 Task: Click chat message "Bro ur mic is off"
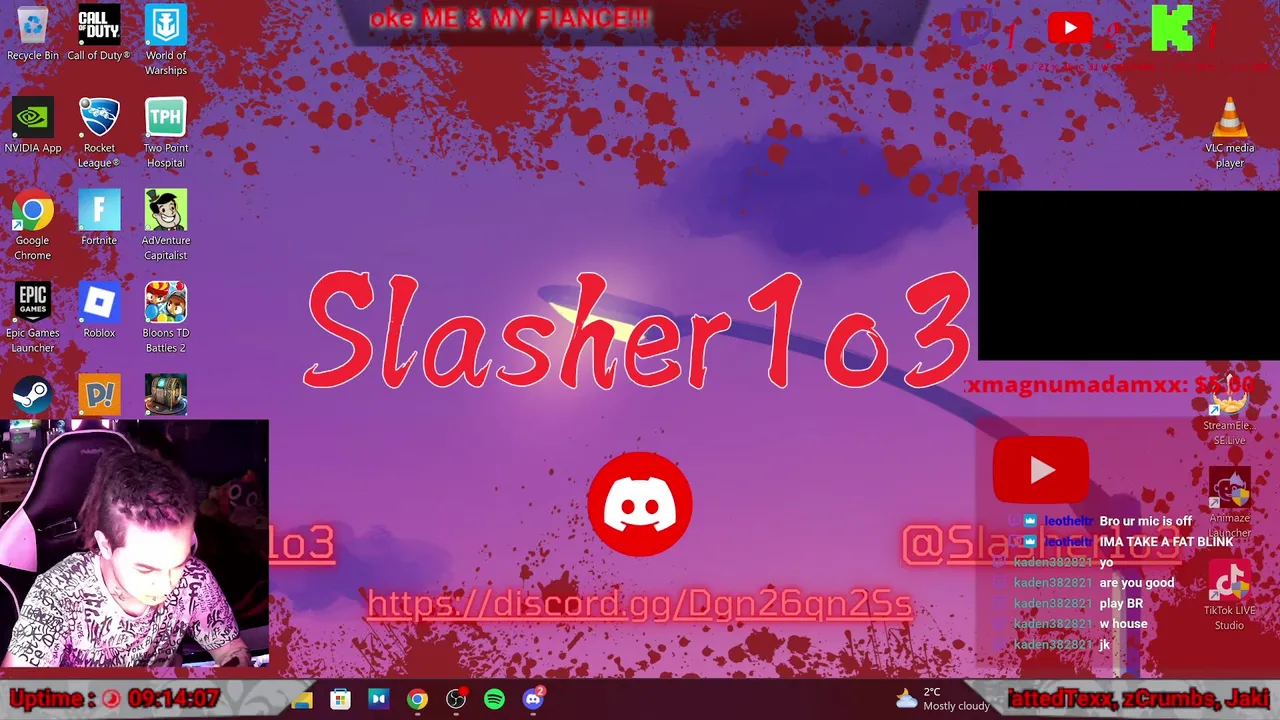(1146, 521)
